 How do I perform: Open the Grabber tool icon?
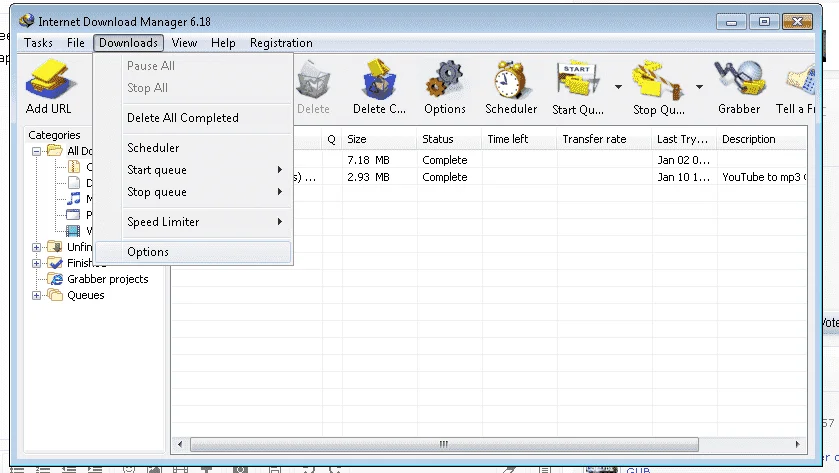point(739,80)
